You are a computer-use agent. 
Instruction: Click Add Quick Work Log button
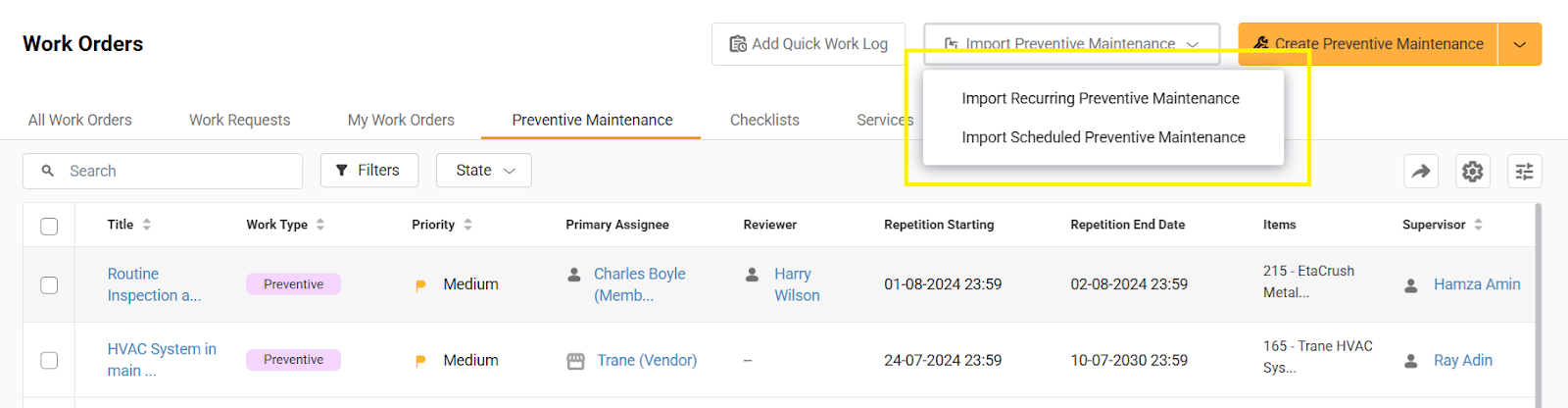808,44
